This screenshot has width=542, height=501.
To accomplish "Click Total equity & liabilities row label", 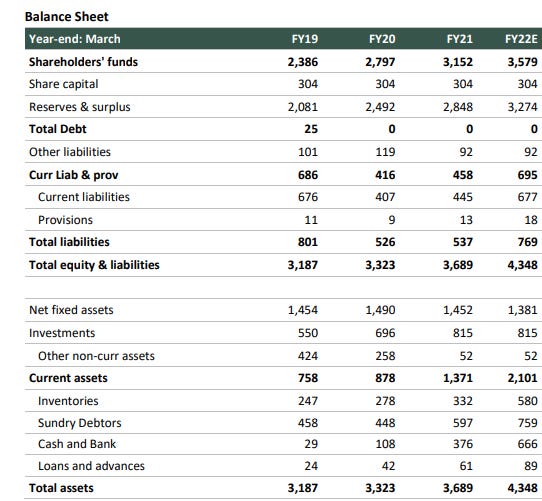I will (x=94, y=265).
